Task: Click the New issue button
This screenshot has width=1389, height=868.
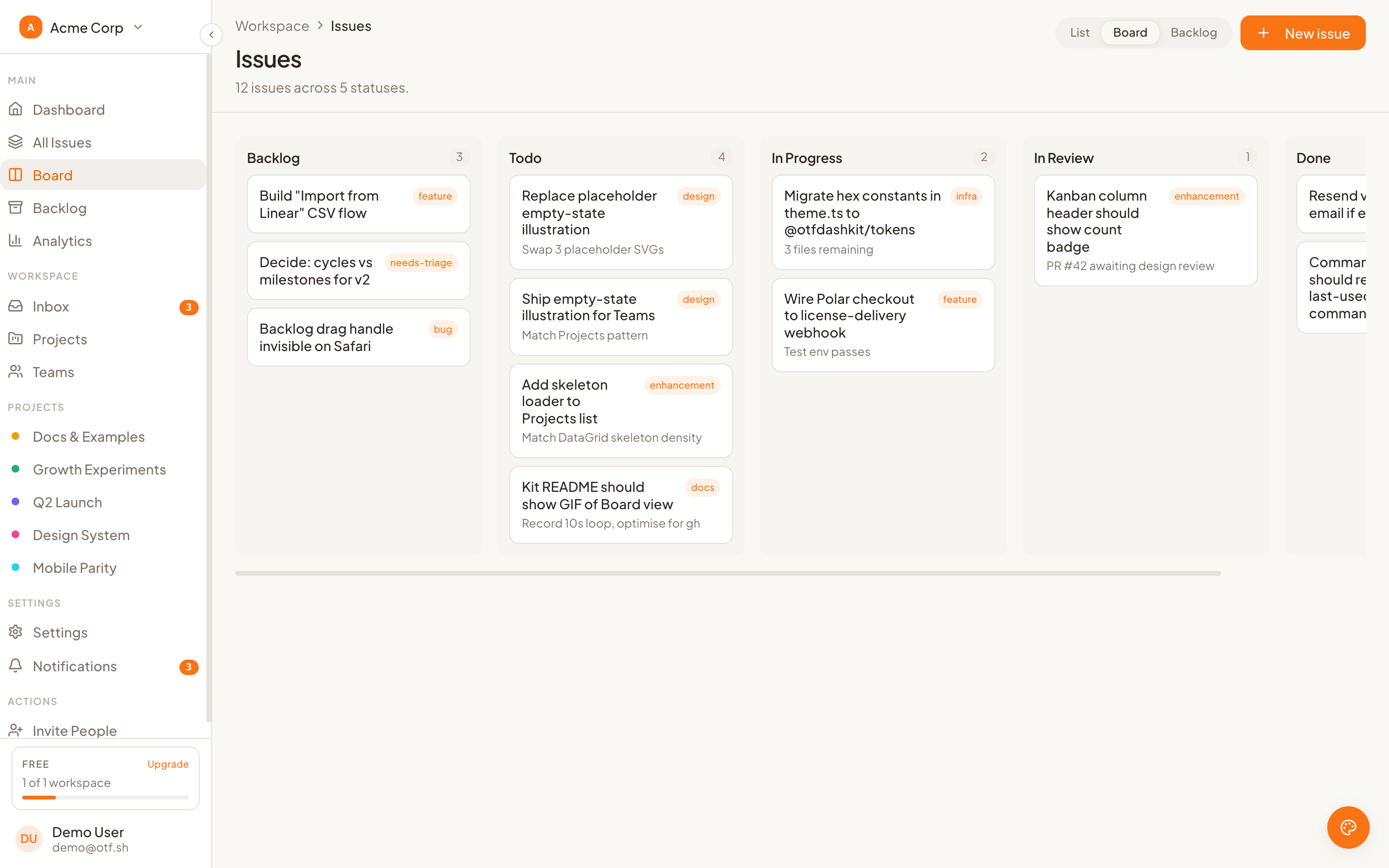Action: pyautogui.click(x=1302, y=33)
